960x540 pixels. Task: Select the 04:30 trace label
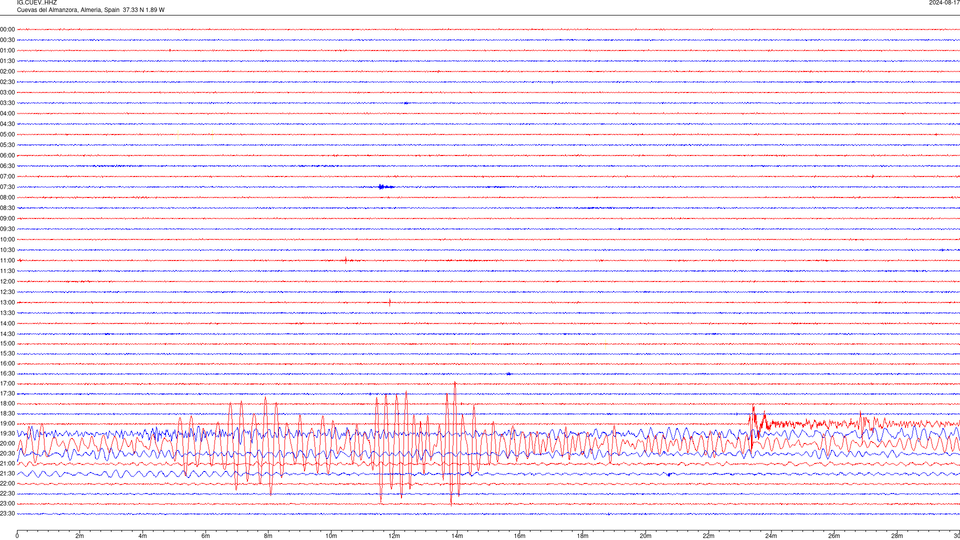coord(7,124)
